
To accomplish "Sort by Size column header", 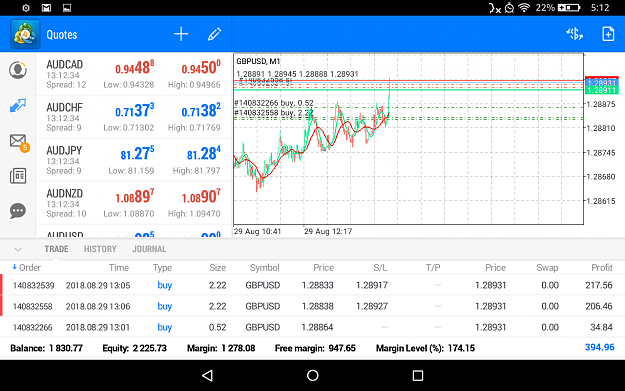I will (x=218, y=267).
